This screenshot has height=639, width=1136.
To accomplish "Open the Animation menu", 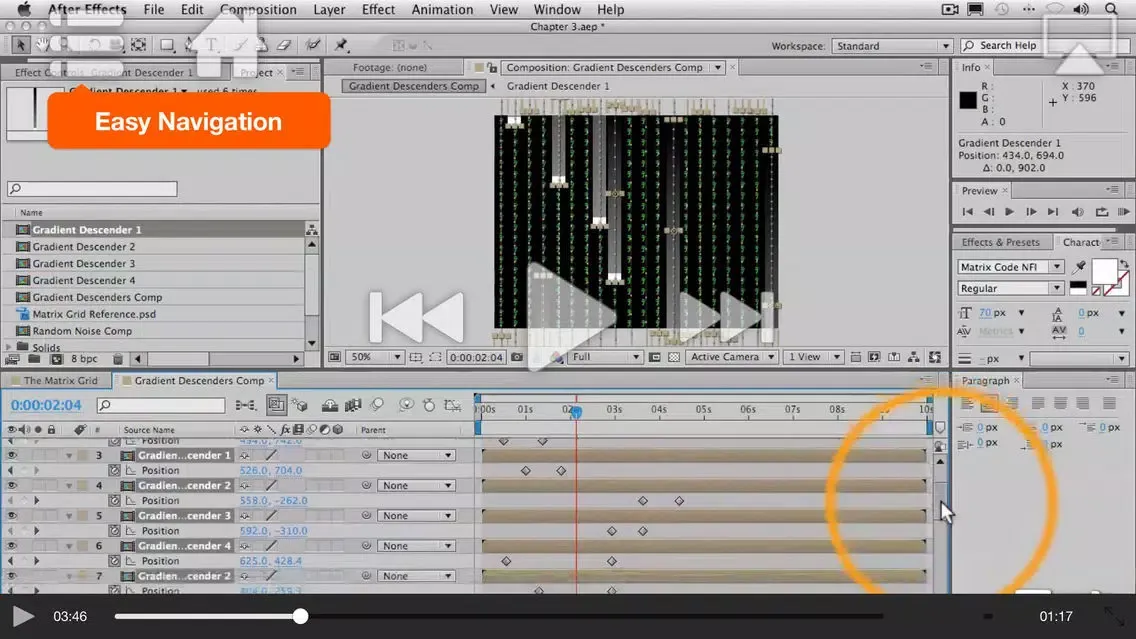I will (442, 9).
